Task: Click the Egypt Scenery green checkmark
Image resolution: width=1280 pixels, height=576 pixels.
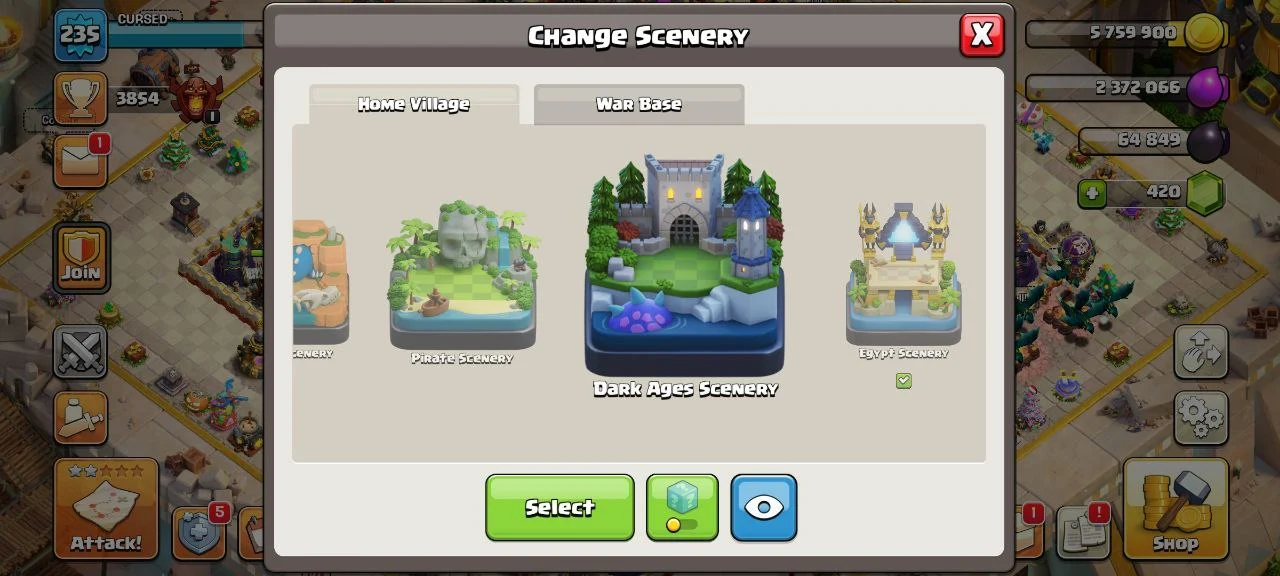Action: (904, 381)
